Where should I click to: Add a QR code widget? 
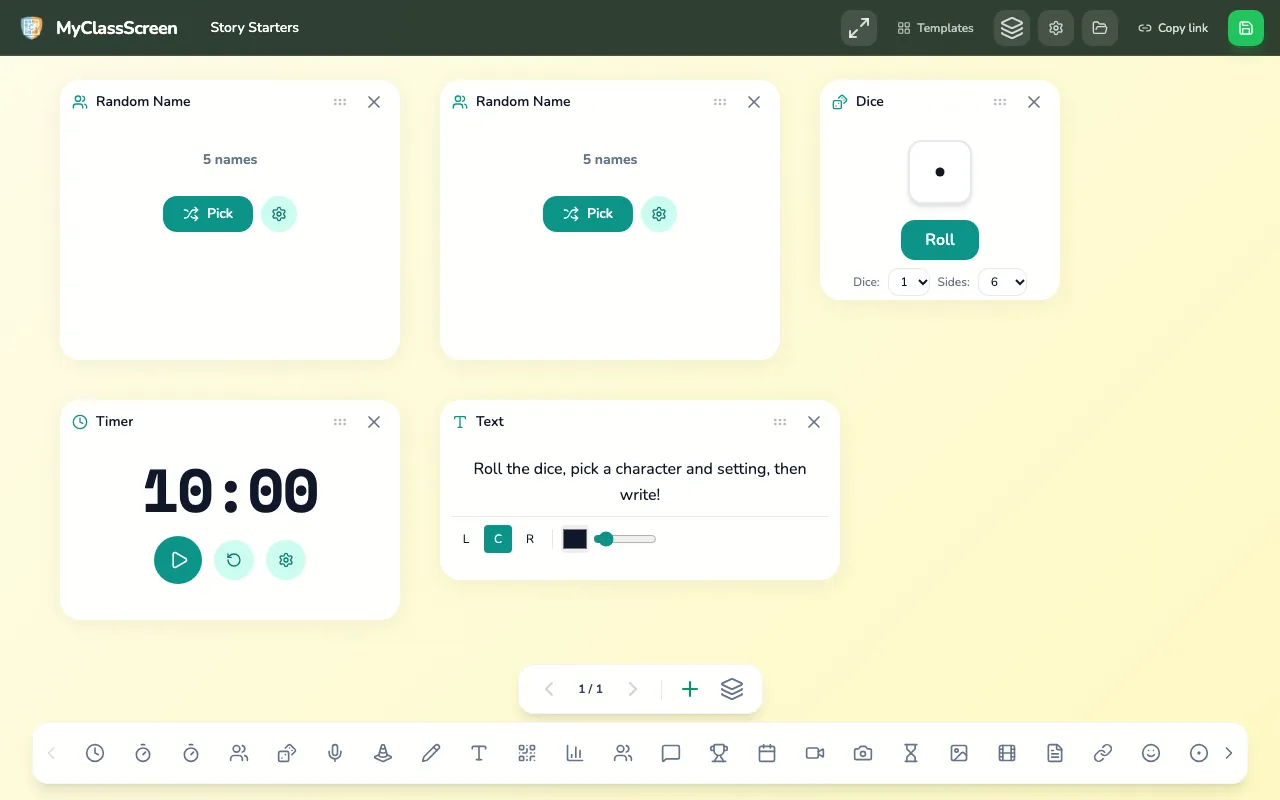[527, 753]
